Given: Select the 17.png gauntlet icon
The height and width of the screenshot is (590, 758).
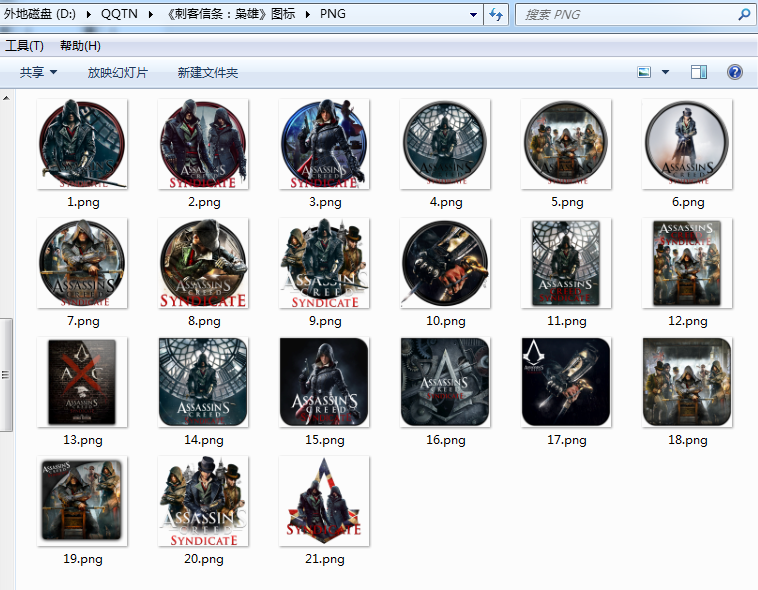Looking at the screenshot, I should tap(566, 382).
